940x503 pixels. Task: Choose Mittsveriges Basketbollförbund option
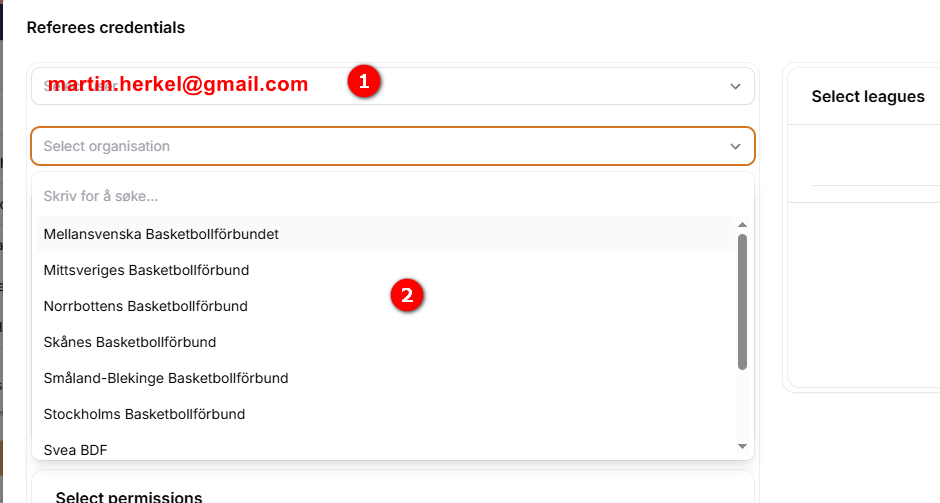point(146,270)
